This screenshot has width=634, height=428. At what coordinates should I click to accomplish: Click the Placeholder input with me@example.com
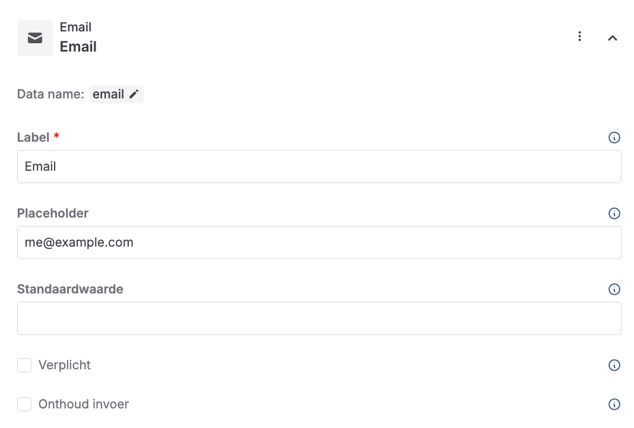[319, 242]
